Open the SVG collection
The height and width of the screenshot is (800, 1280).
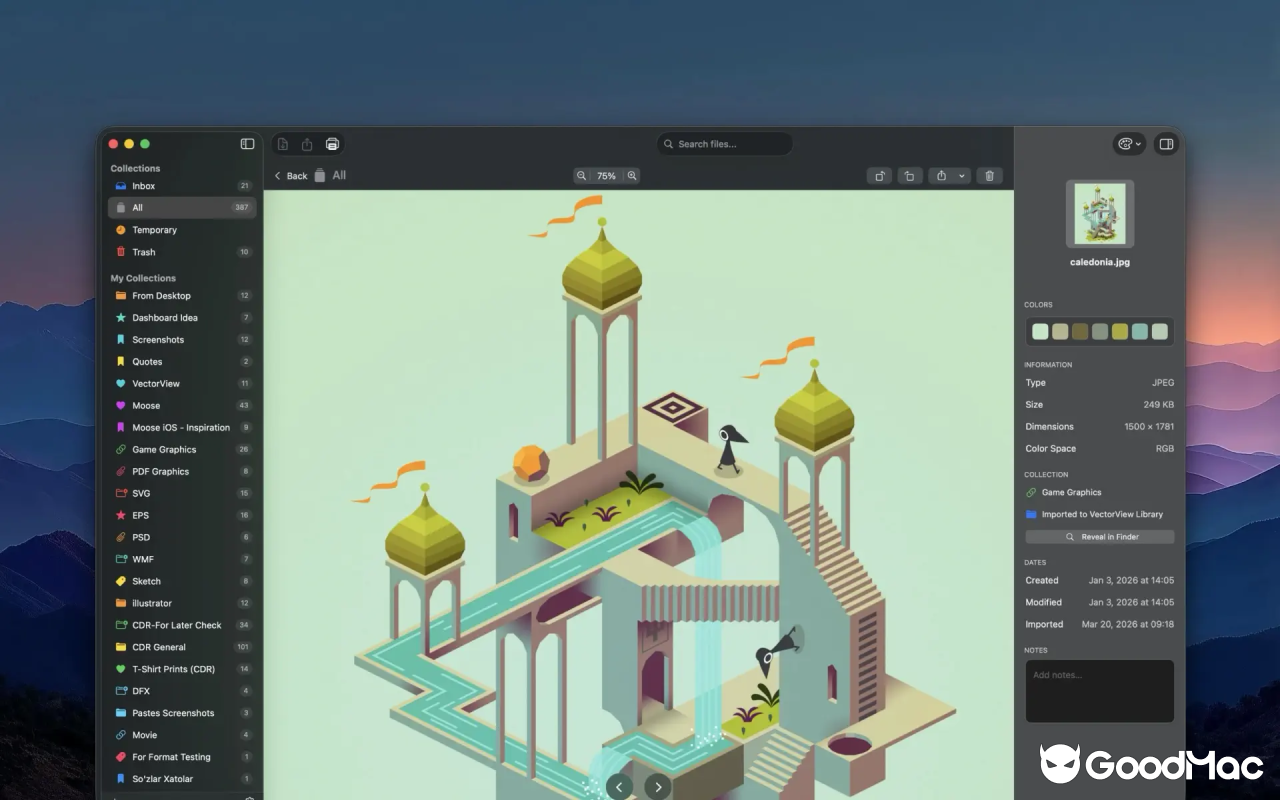(x=182, y=494)
